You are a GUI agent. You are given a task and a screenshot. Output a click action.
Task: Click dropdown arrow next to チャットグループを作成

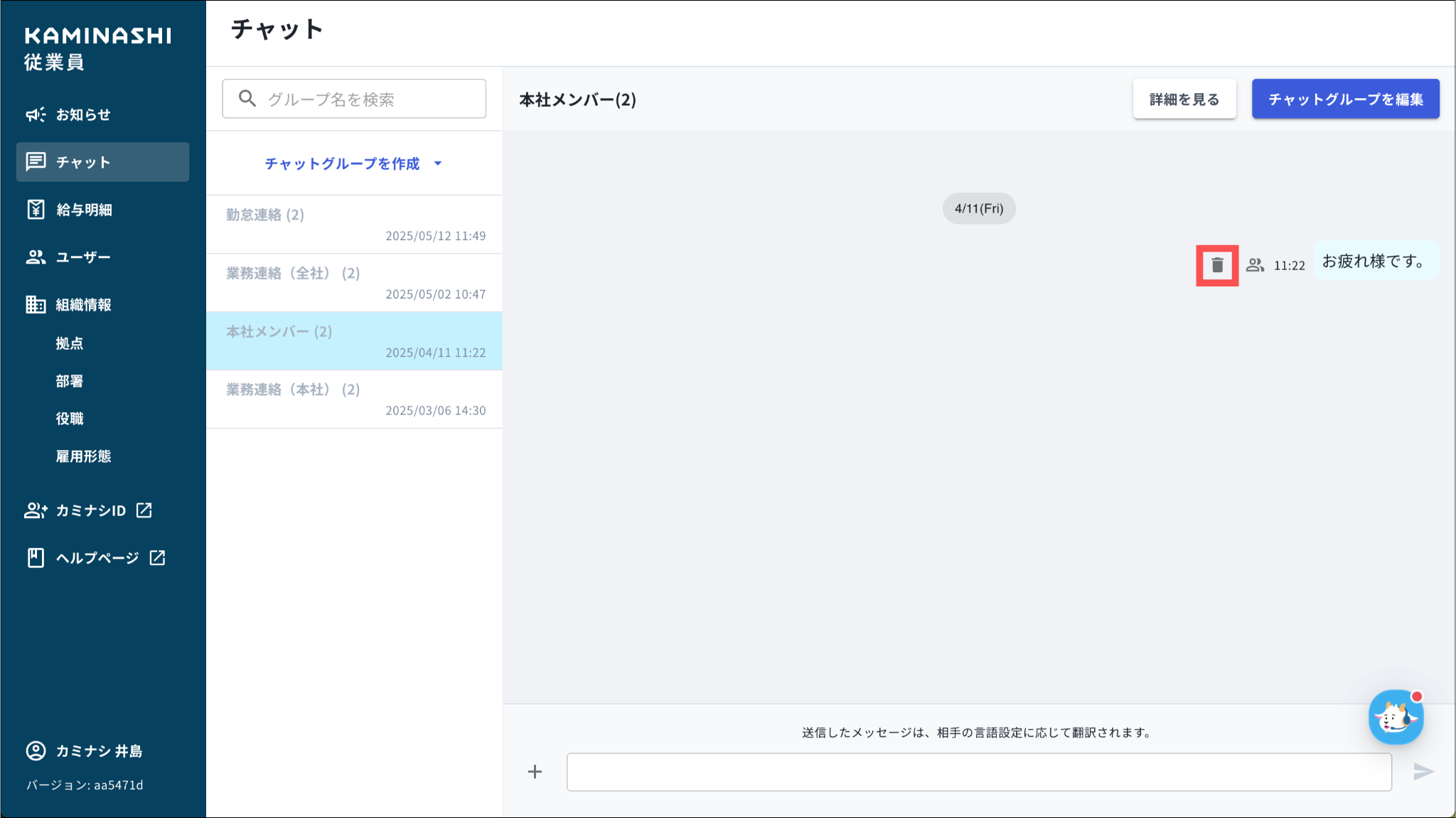point(438,163)
